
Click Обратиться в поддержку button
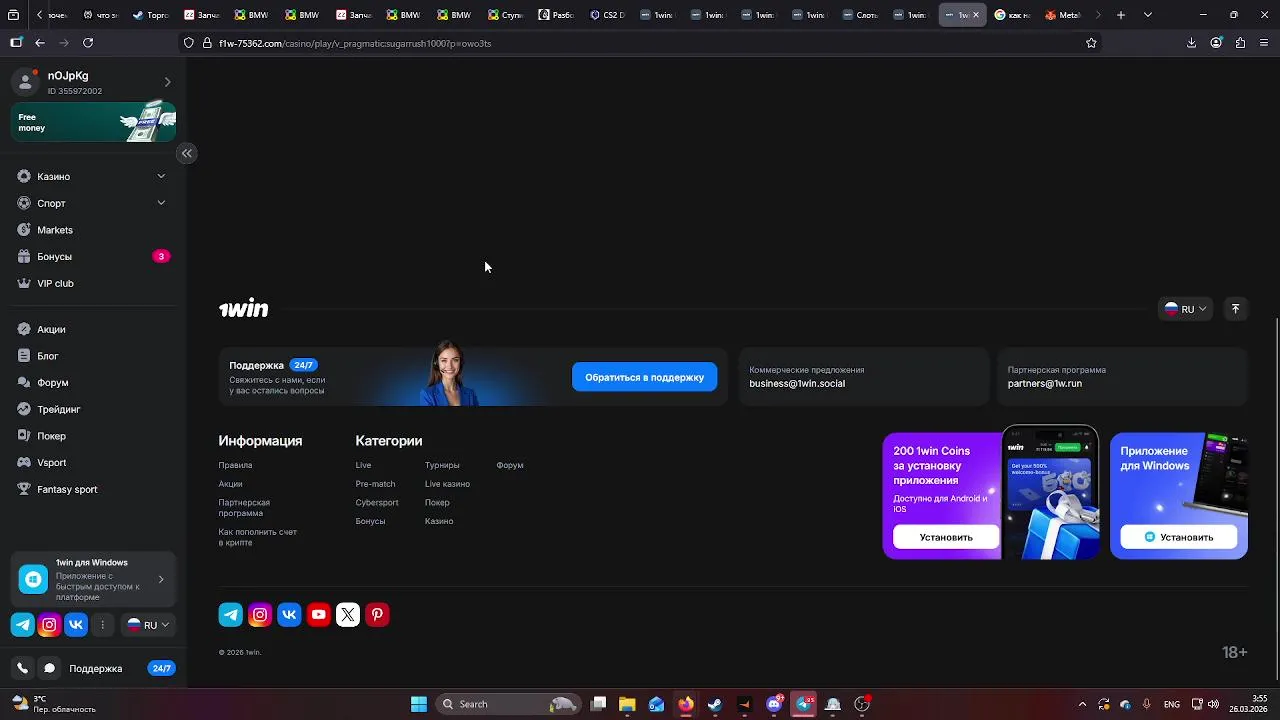point(644,377)
